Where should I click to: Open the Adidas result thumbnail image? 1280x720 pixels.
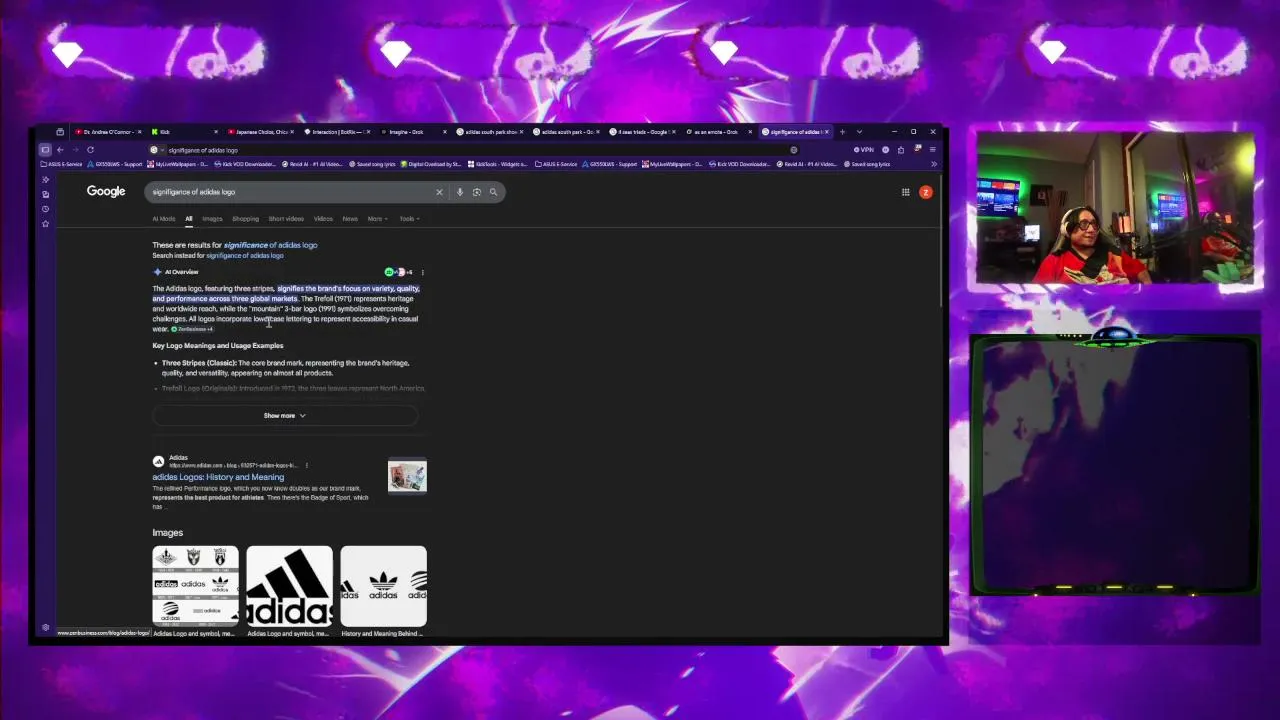coord(407,477)
